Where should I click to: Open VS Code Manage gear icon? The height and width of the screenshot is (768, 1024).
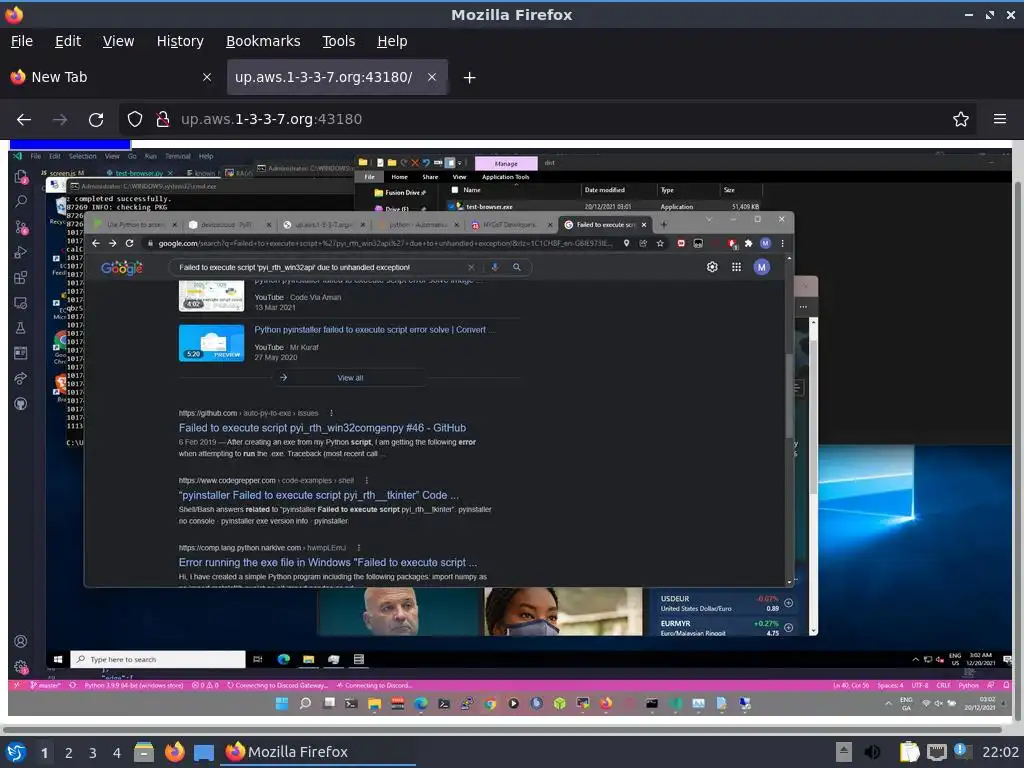coord(21,667)
